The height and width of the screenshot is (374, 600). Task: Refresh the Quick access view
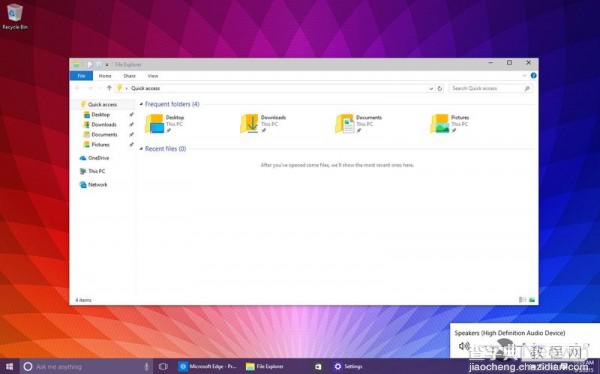440,88
